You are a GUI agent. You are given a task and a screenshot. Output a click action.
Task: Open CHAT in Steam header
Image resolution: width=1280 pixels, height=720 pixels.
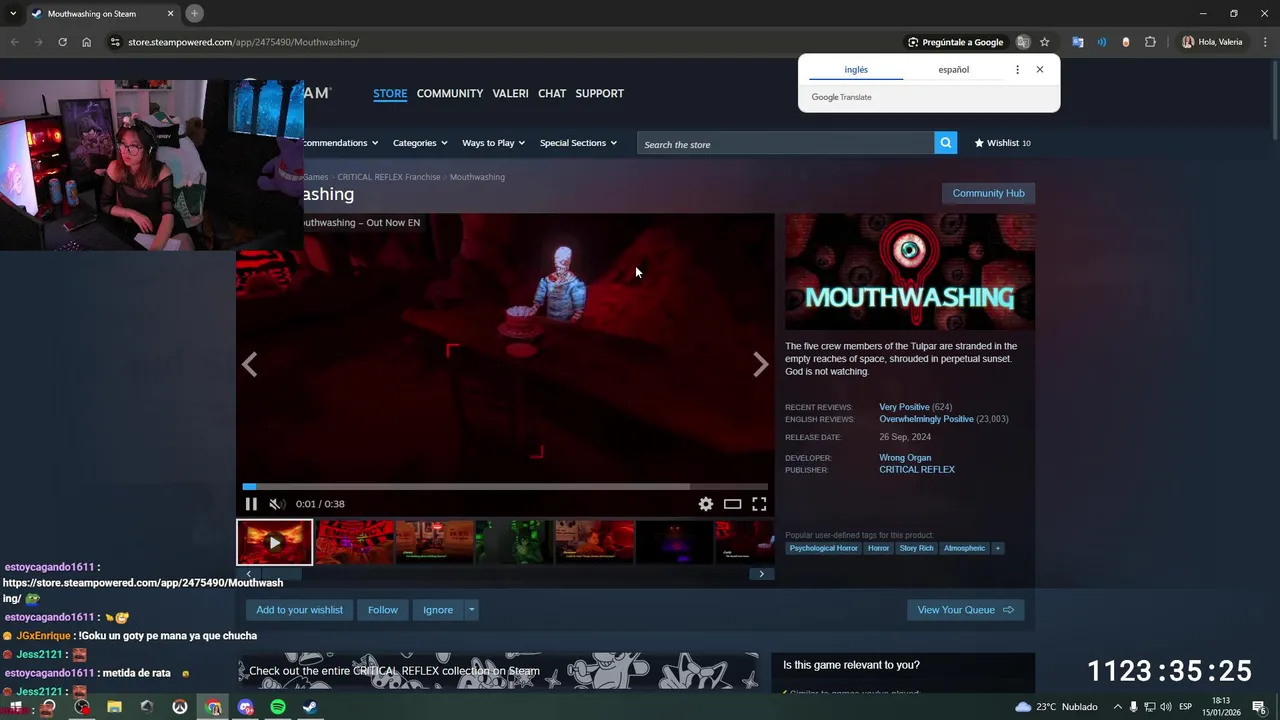point(552,93)
